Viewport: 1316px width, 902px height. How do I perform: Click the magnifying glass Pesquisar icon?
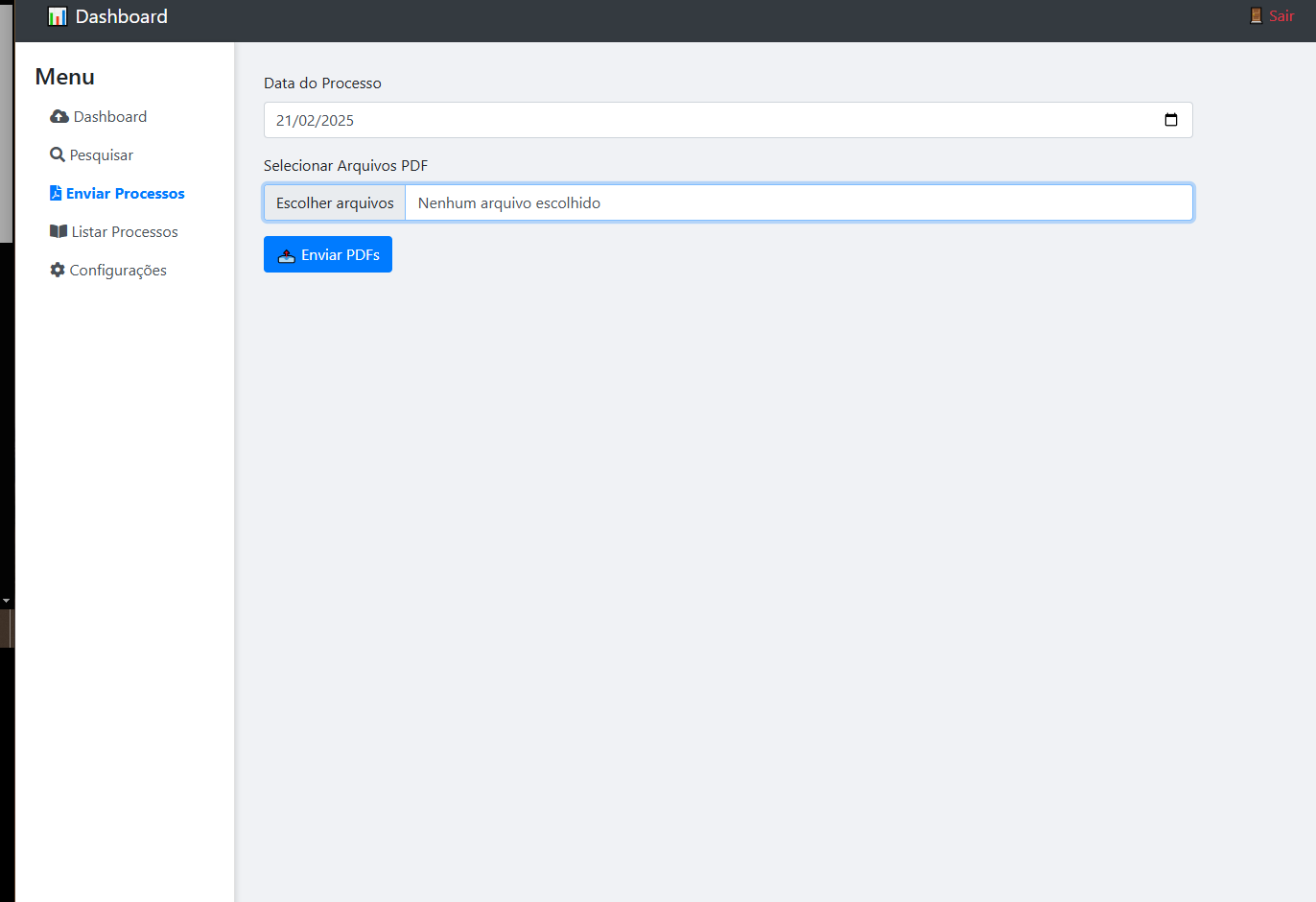click(58, 154)
